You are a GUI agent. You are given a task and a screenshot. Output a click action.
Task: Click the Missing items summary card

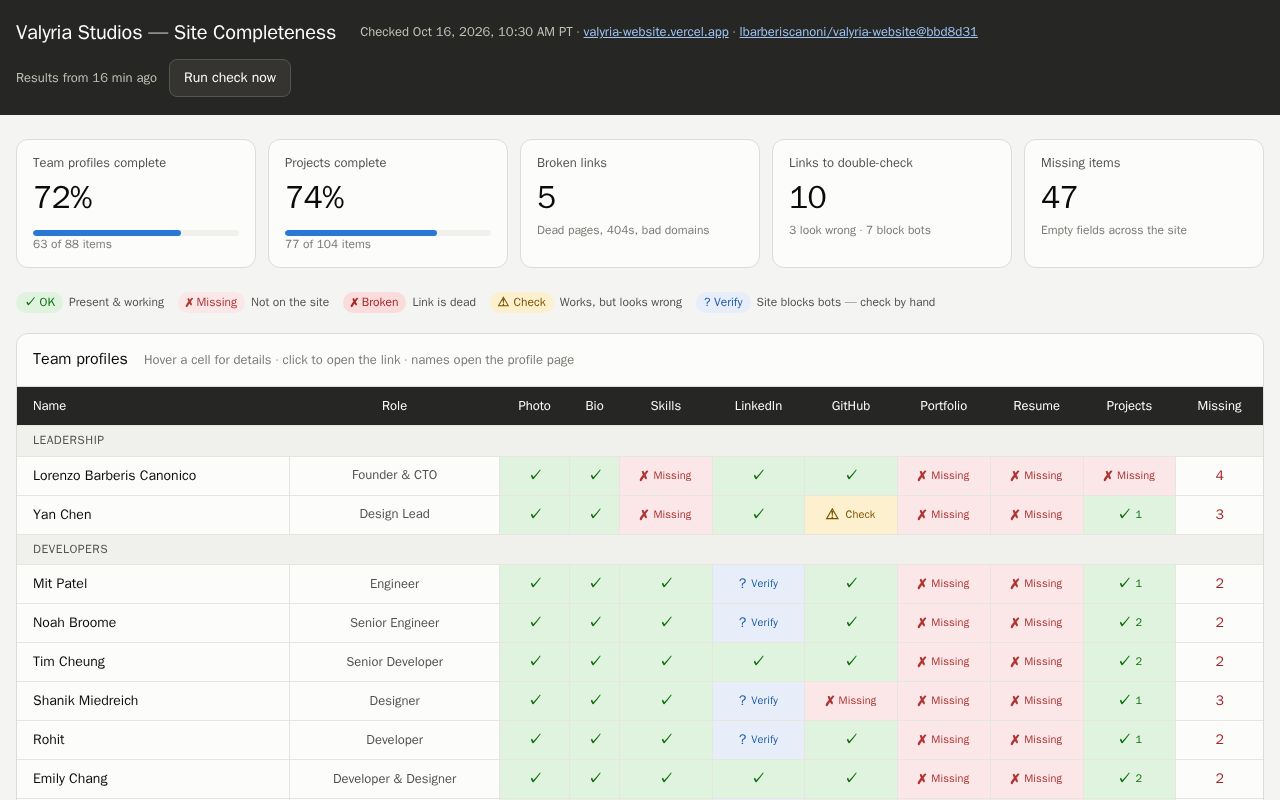[x=1144, y=203]
